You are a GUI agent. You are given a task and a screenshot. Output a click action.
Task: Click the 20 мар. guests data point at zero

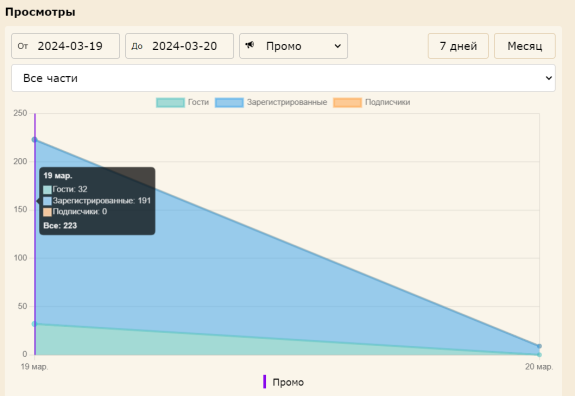539,355
